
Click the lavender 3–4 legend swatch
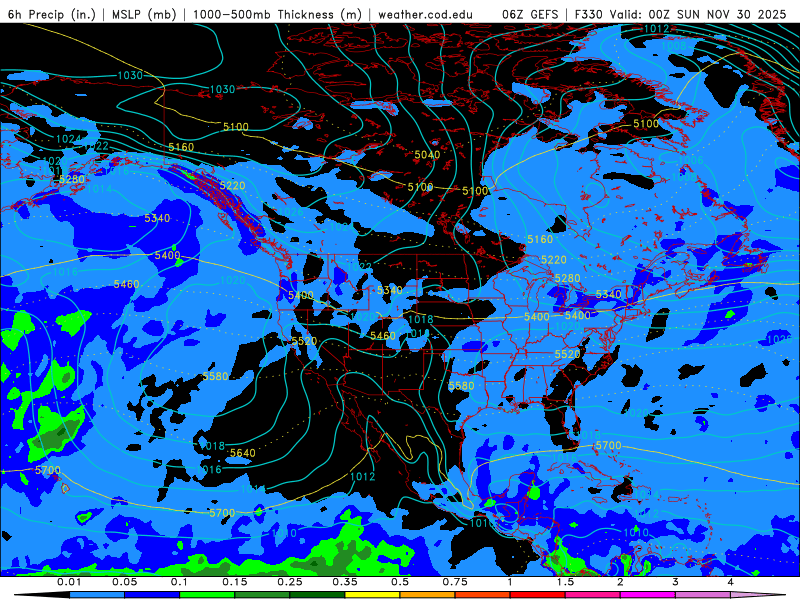(703, 595)
